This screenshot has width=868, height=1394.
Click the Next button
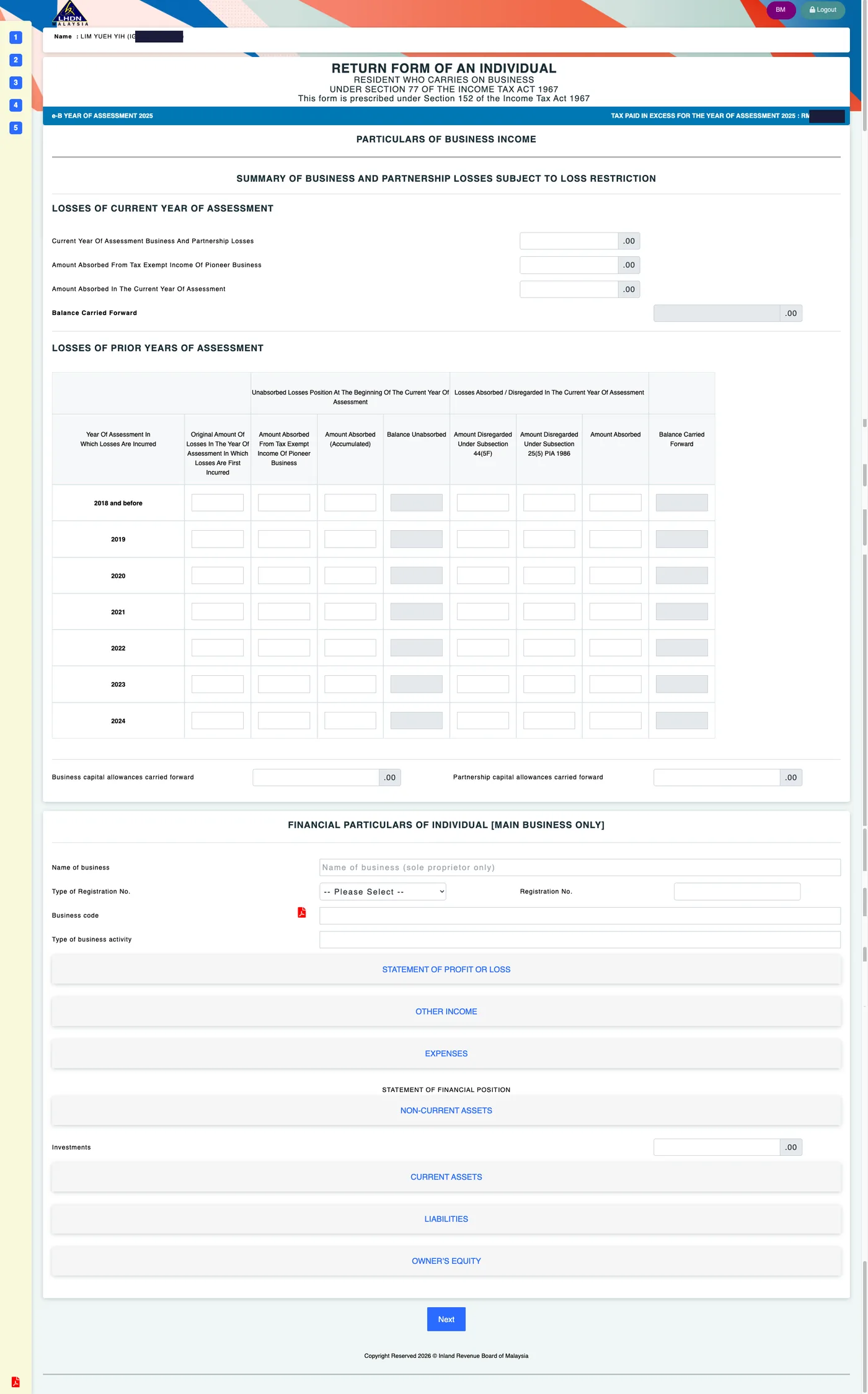coord(446,1319)
